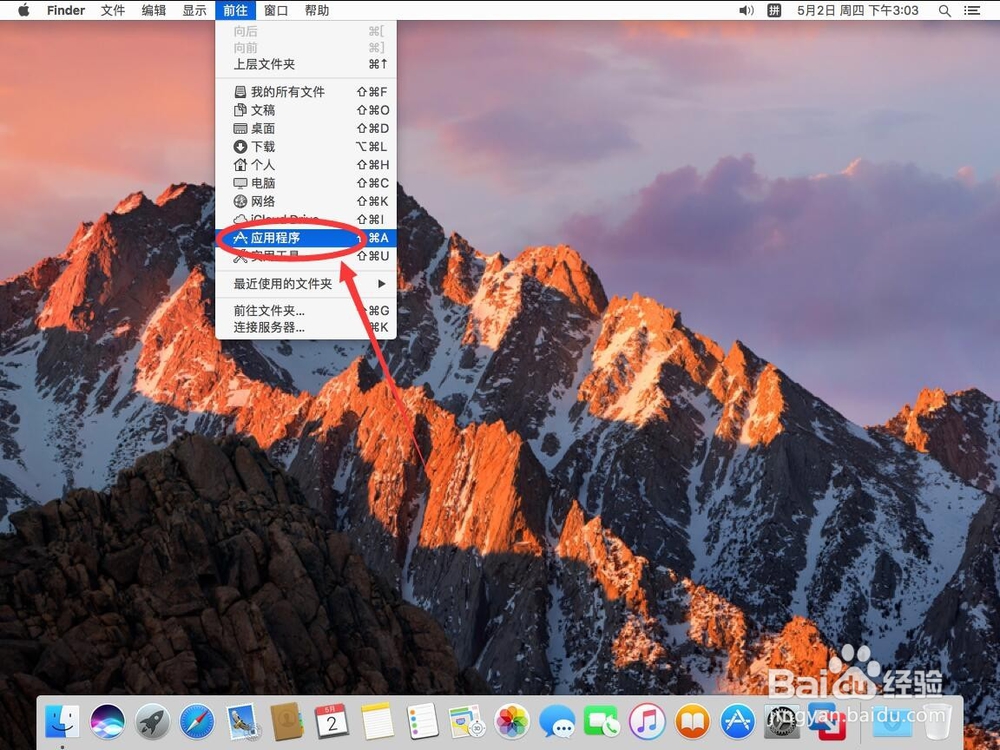
Task: Open the 窗口 menu
Action: pos(276,10)
